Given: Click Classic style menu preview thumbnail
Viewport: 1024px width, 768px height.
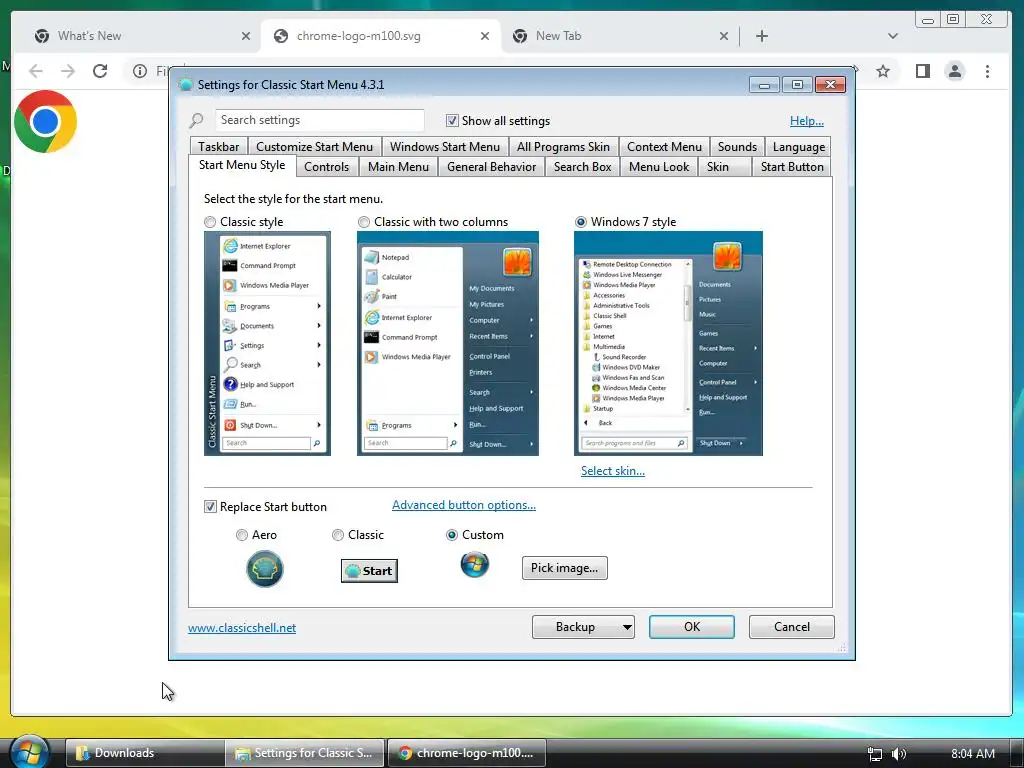Looking at the screenshot, I should (x=267, y=344).
